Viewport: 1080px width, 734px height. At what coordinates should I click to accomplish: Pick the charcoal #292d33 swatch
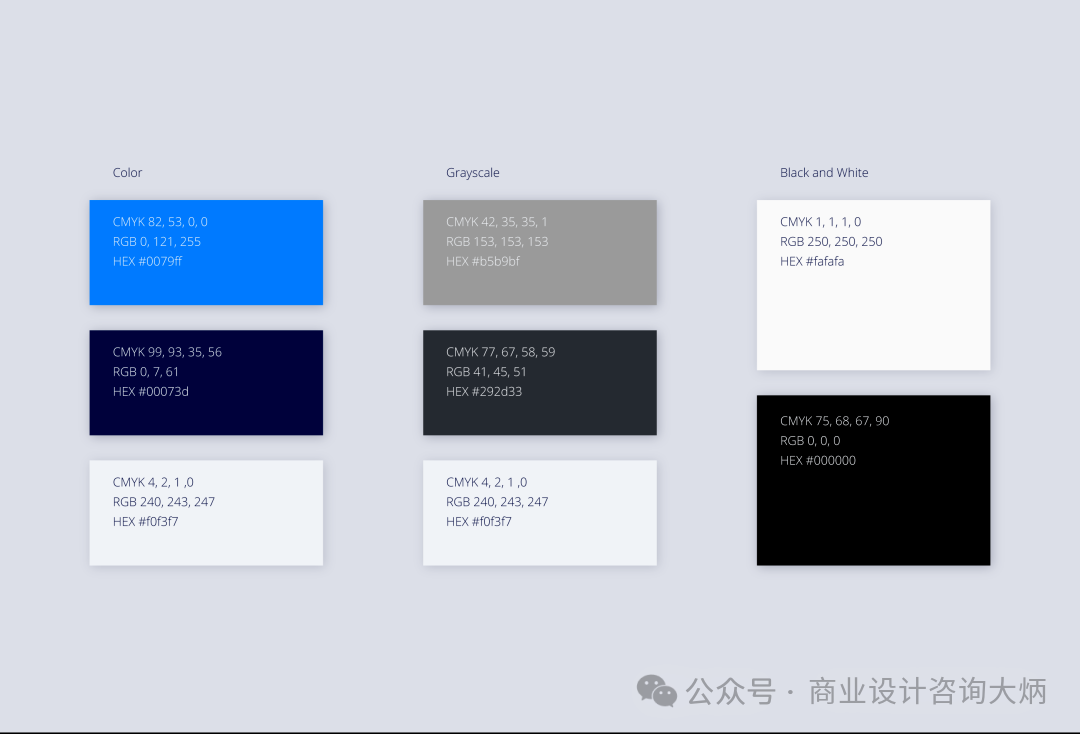[539, 382]
